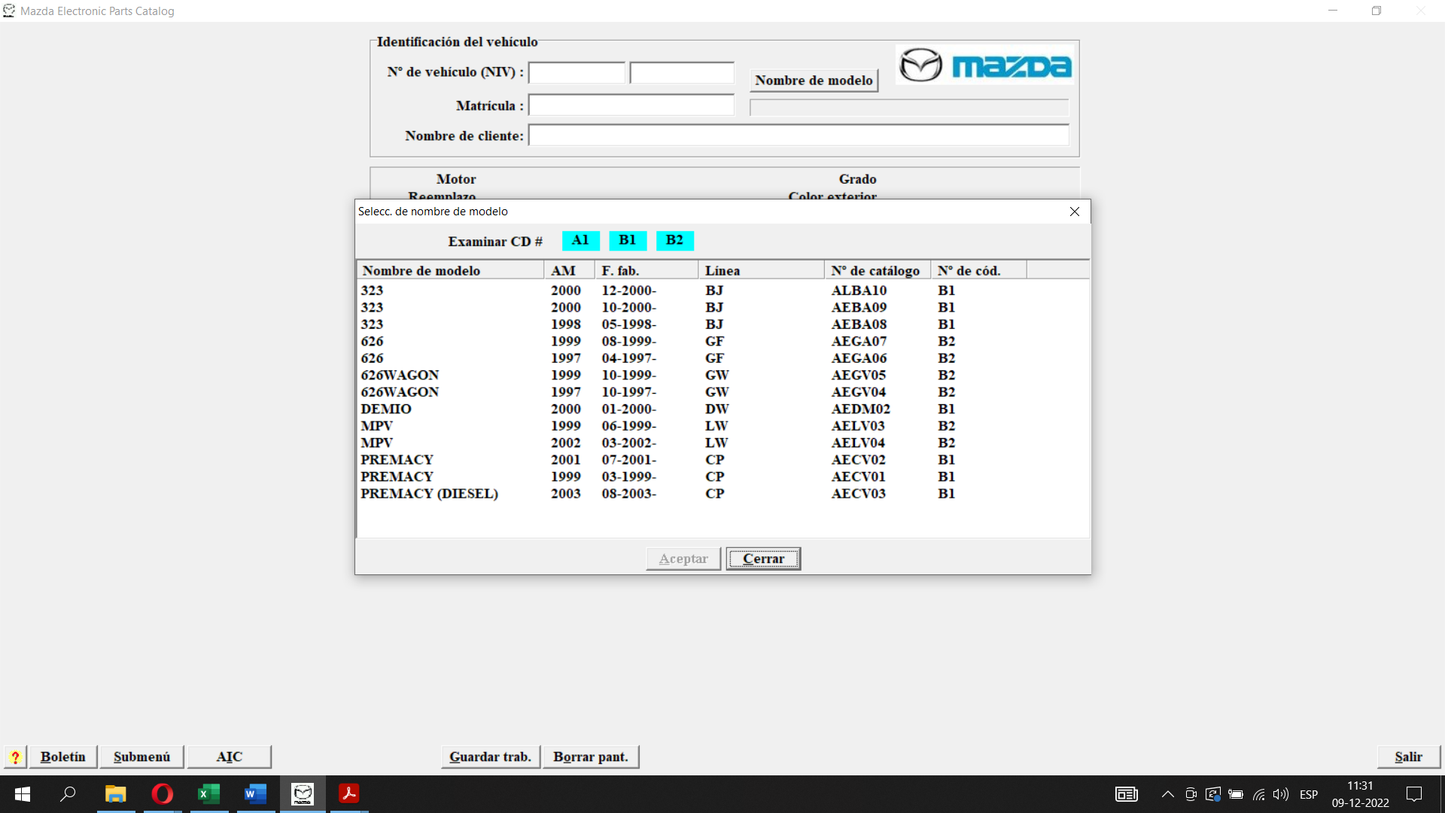Click the Salir button

[x=1408, y=757]
